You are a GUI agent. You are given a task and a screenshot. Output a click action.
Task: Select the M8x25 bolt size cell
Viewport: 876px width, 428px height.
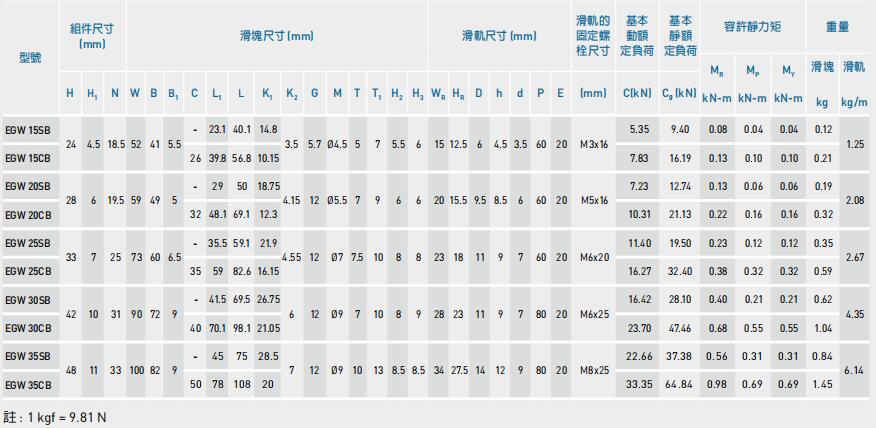click(x=593, y=369)
